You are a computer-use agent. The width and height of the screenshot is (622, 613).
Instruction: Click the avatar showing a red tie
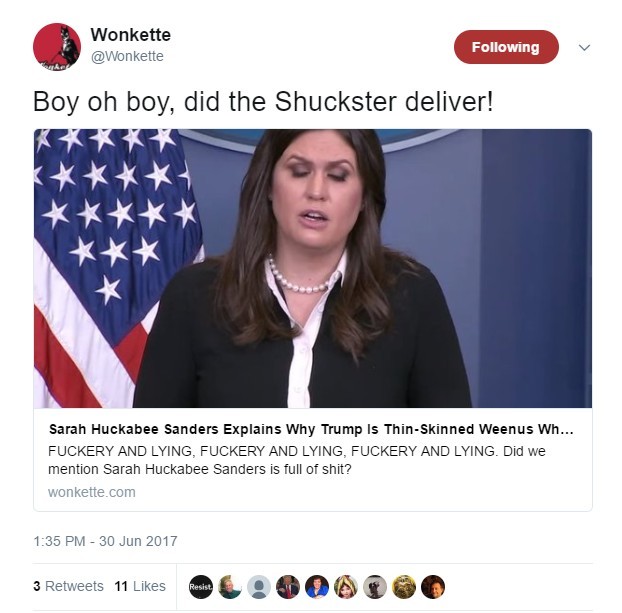click(x=288, y=586)
